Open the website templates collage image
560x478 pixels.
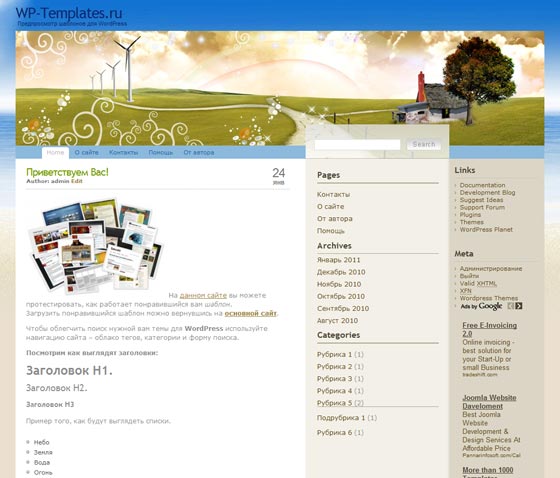(x=96, y=246)
